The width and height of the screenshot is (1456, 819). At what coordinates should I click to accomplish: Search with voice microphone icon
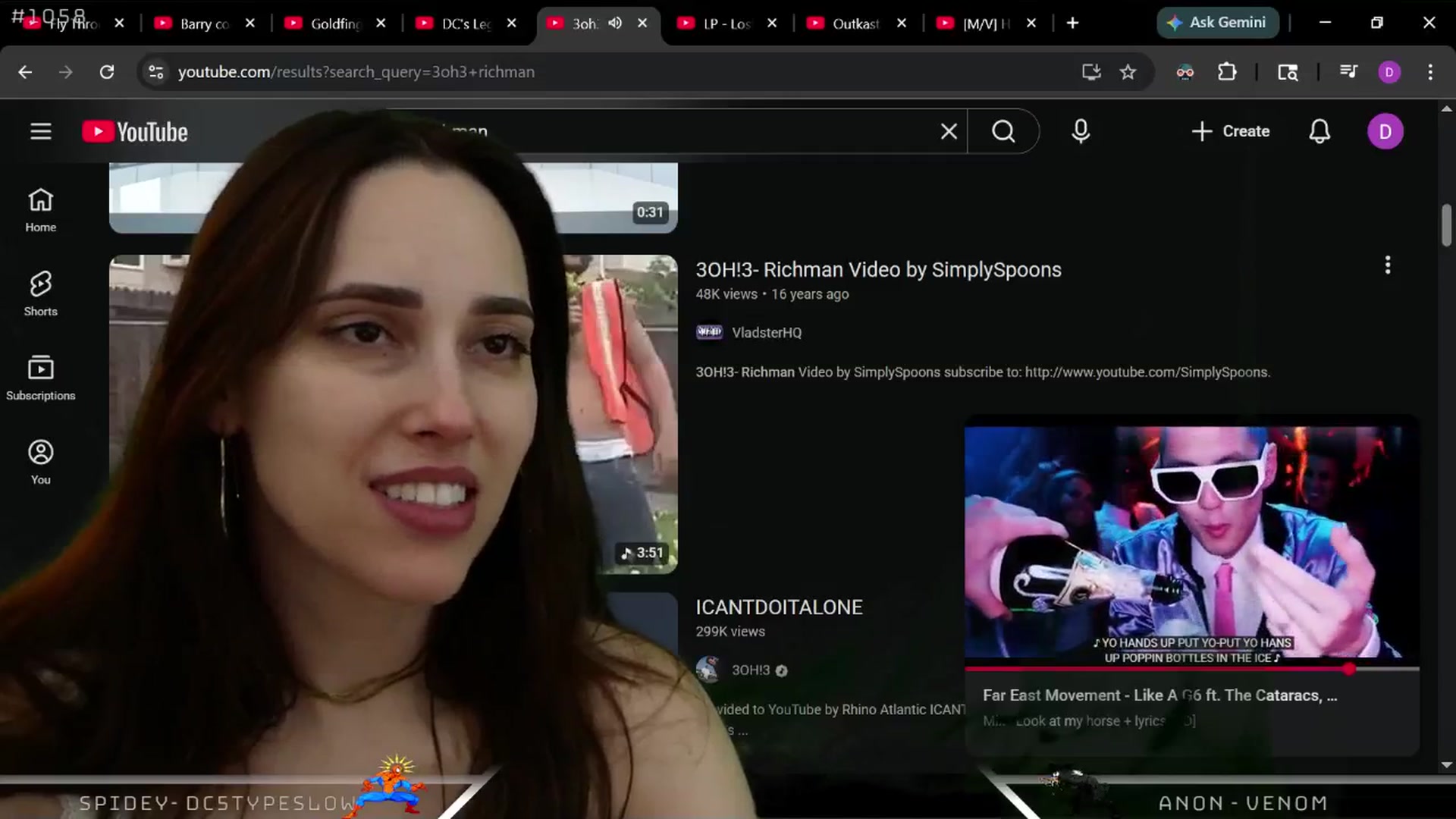point(1081,131)
